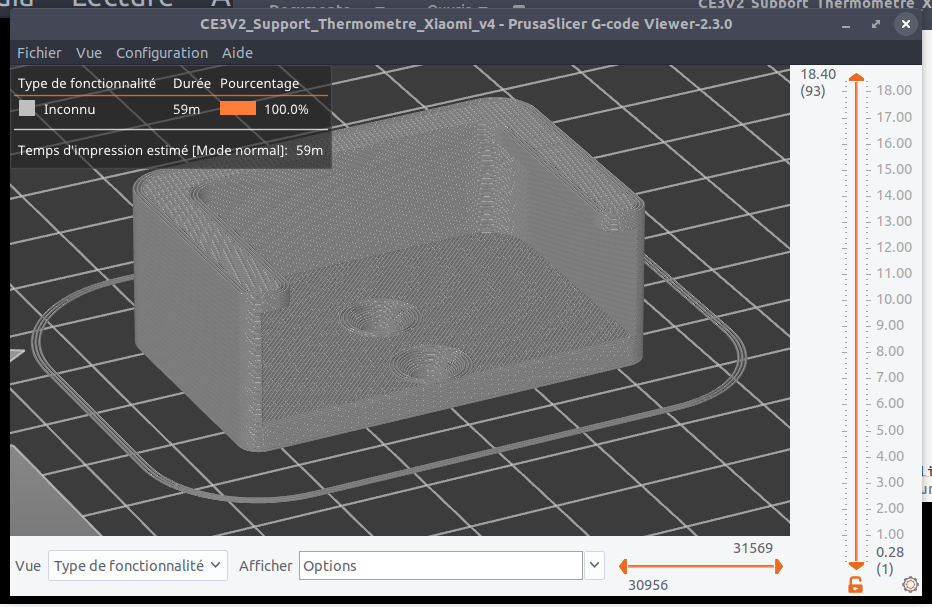The height and width of the screenshot is (607, 932).
Task: Open the Configuration menu
Action: point(162,53)
